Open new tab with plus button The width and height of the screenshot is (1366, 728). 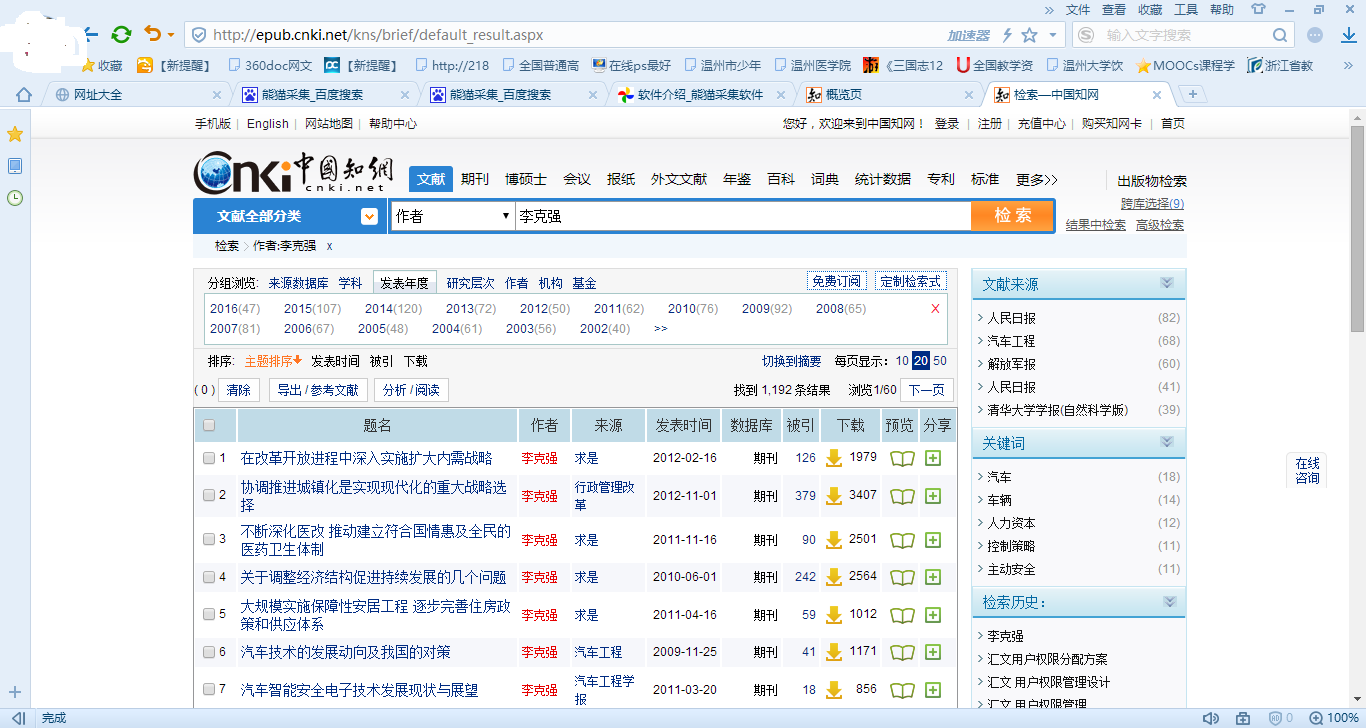(x=1193, y=94)
